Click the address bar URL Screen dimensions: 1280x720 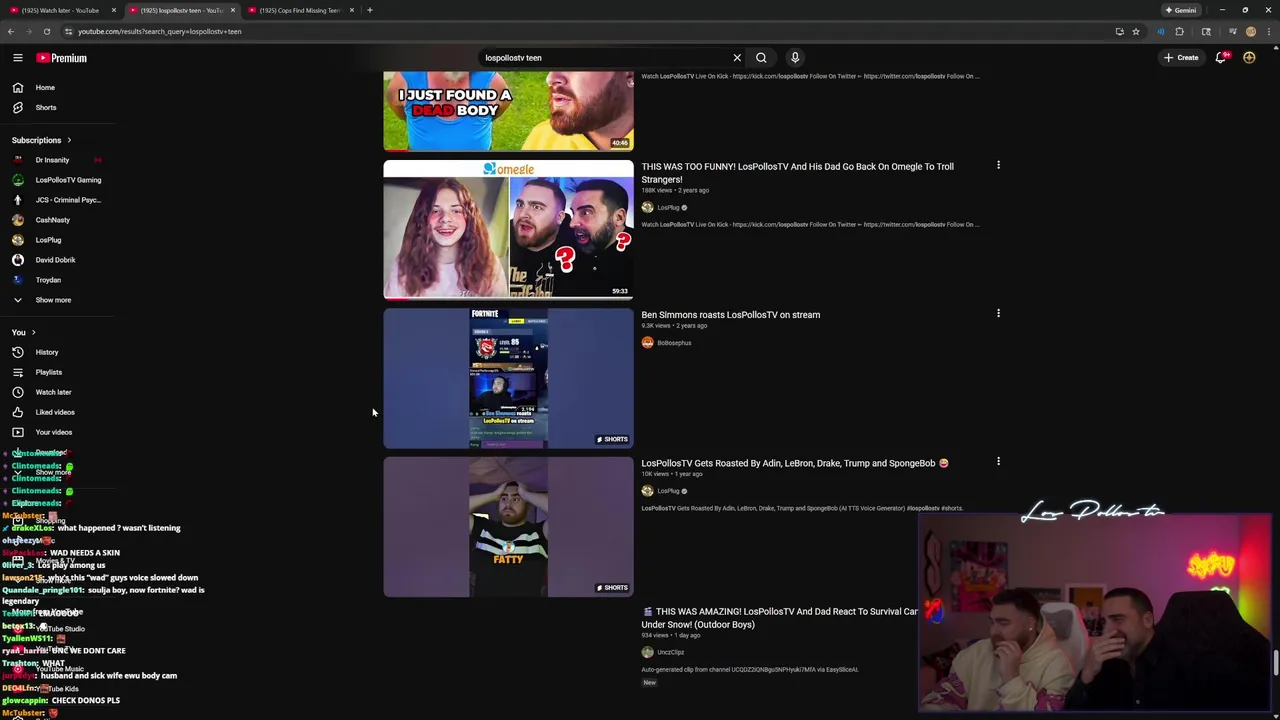click(160, 31)
